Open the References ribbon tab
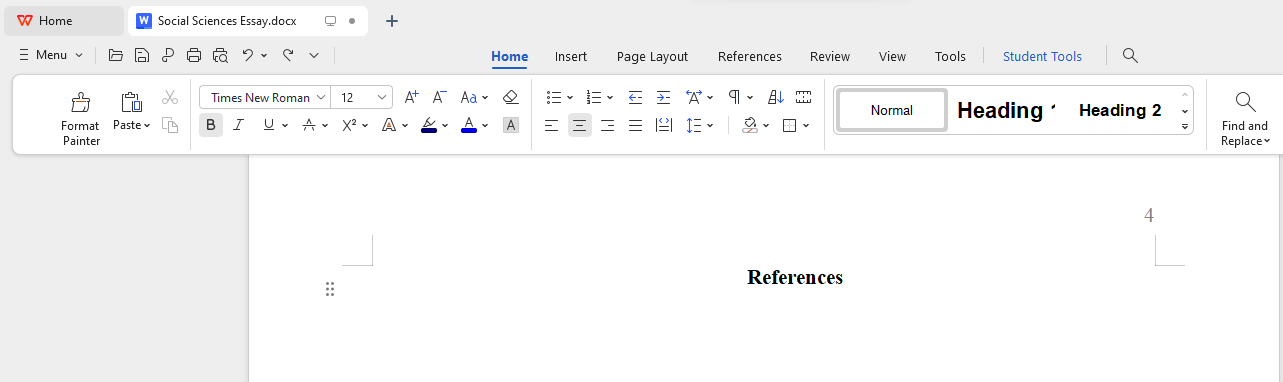The image size is (1283, 382). 750,56
